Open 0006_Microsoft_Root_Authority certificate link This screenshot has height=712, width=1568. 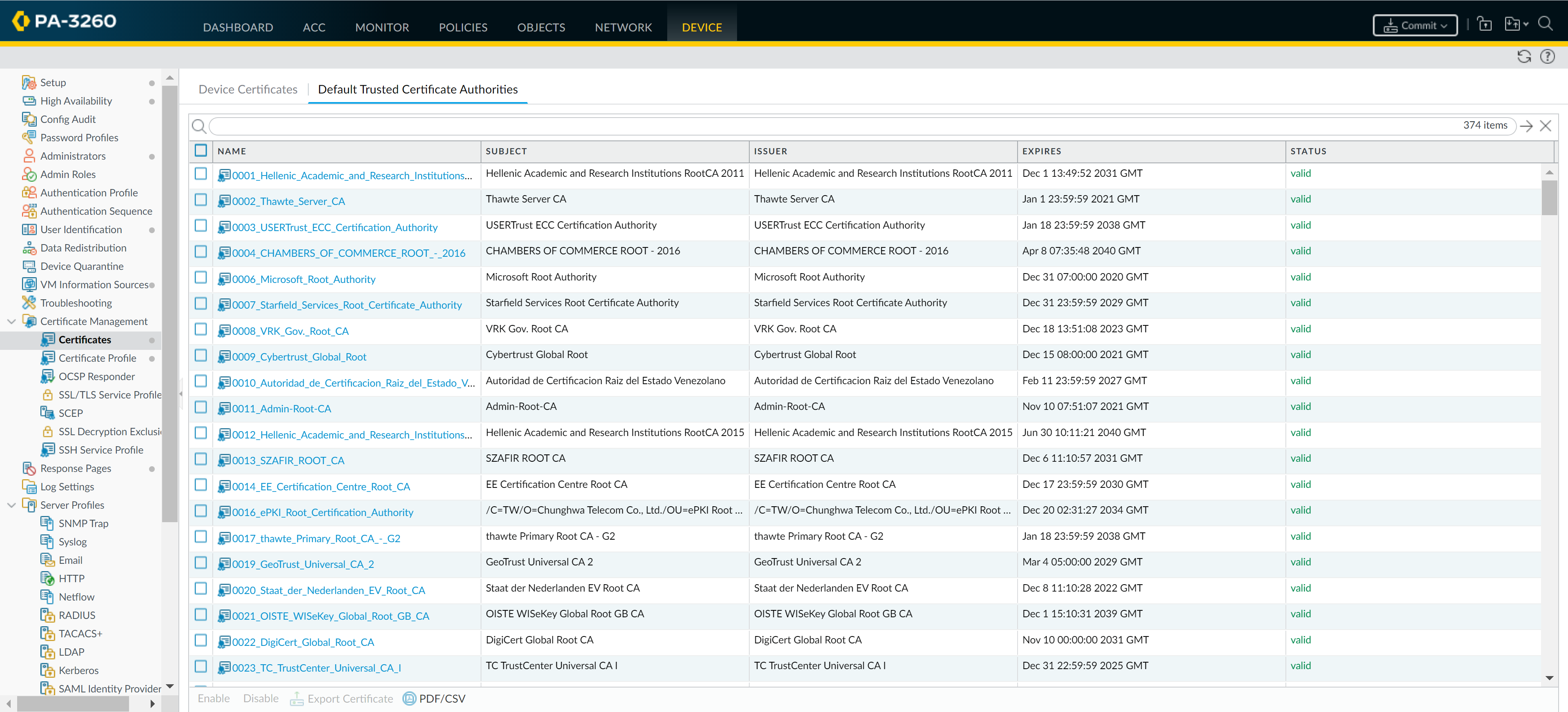[303, 279]
